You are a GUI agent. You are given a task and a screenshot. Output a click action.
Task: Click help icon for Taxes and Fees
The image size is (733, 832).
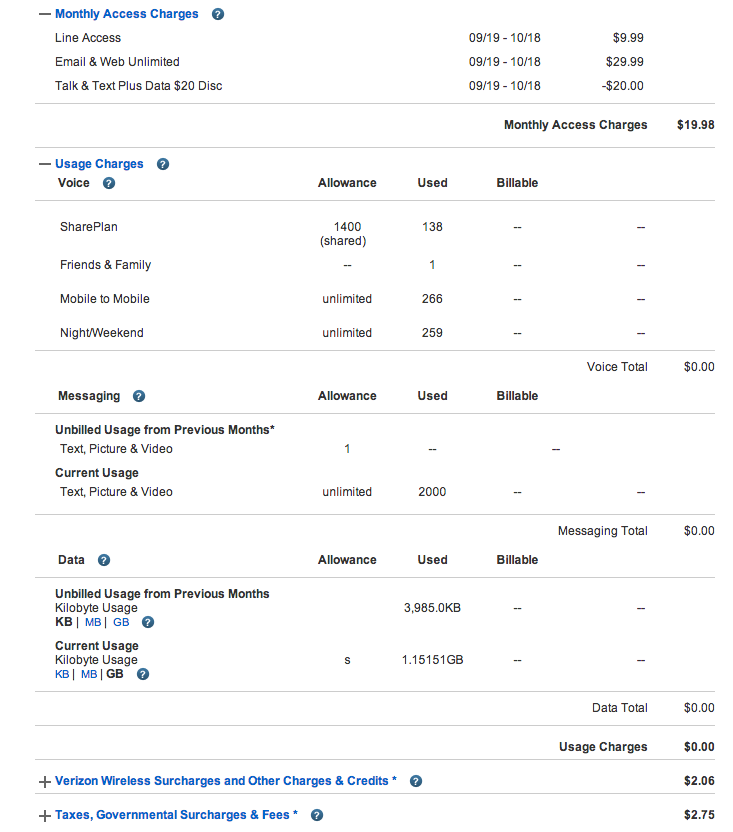click(x=317, y=815)
